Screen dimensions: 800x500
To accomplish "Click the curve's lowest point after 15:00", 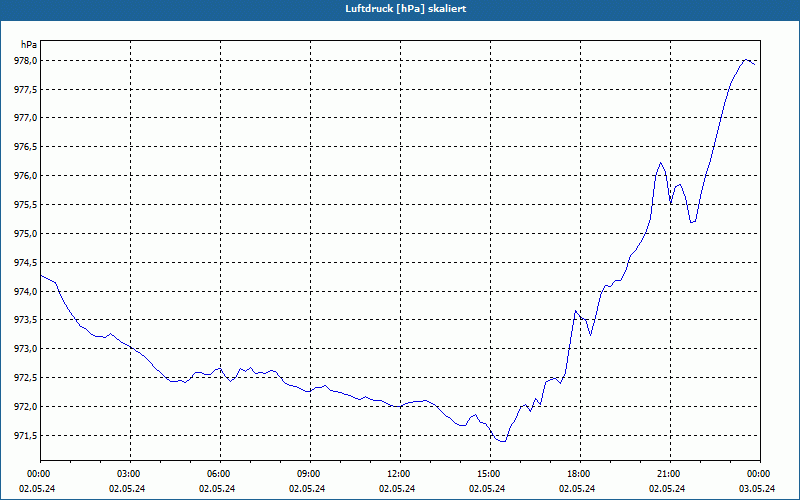I will 503,441.
